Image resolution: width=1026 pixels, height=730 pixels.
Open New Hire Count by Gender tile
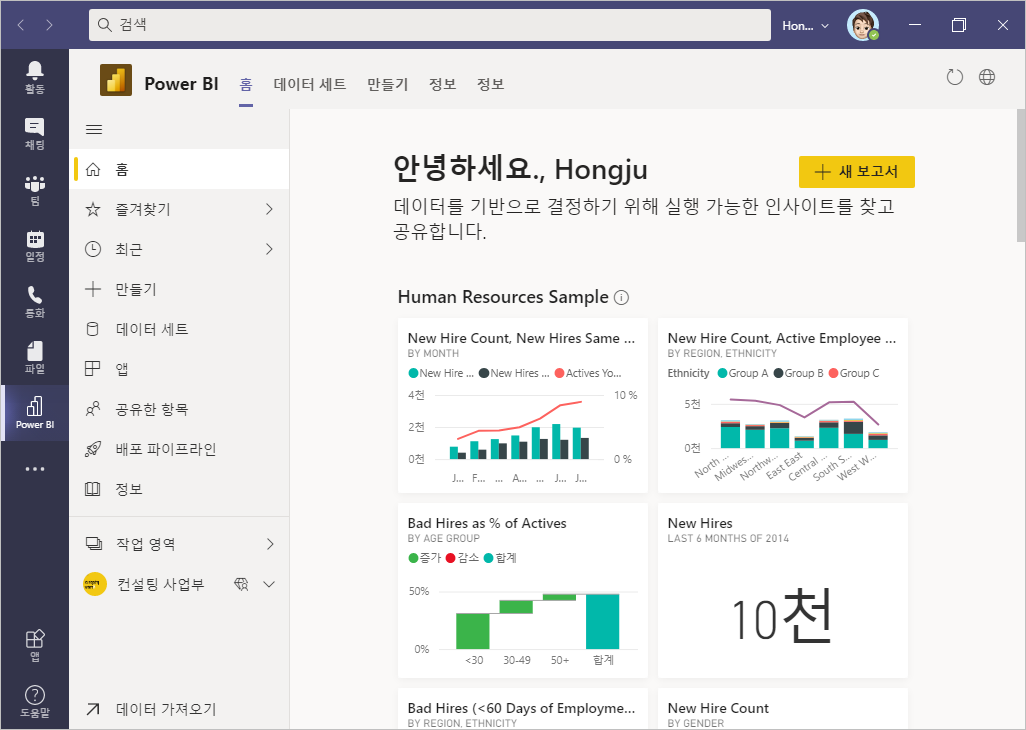(783, 709)
